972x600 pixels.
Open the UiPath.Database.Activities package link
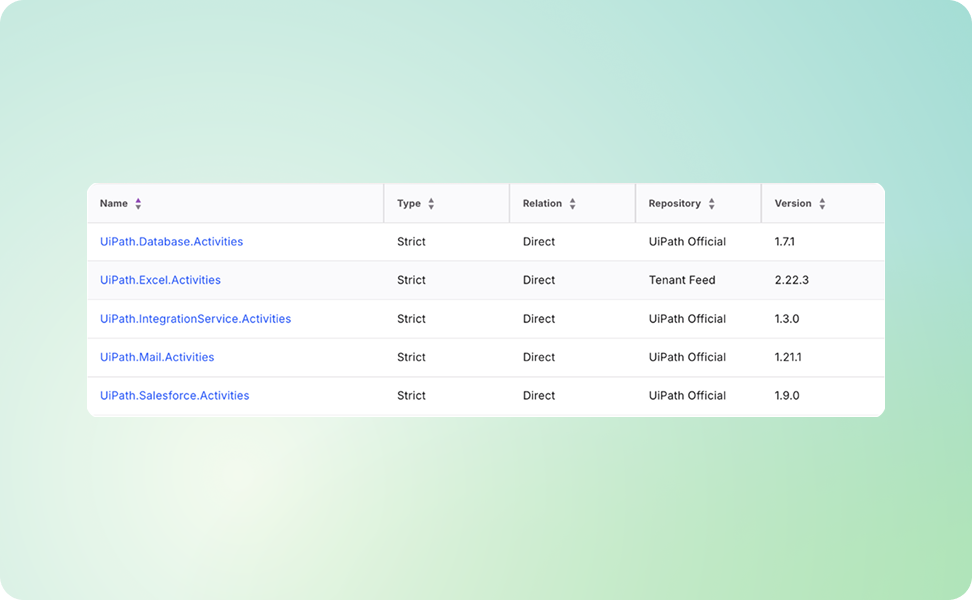(171, 241)
